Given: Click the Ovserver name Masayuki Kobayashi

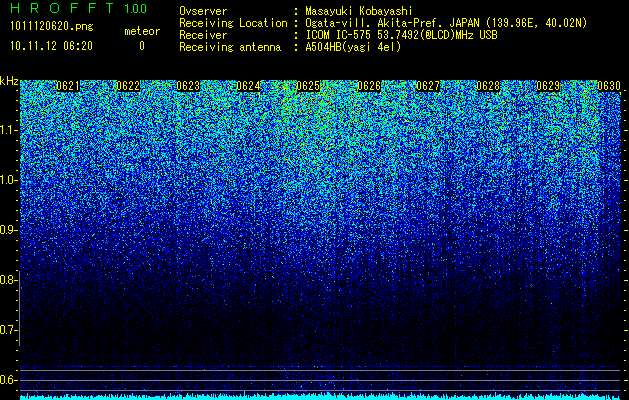Looking at the screenshot, I should click(358, 11).
